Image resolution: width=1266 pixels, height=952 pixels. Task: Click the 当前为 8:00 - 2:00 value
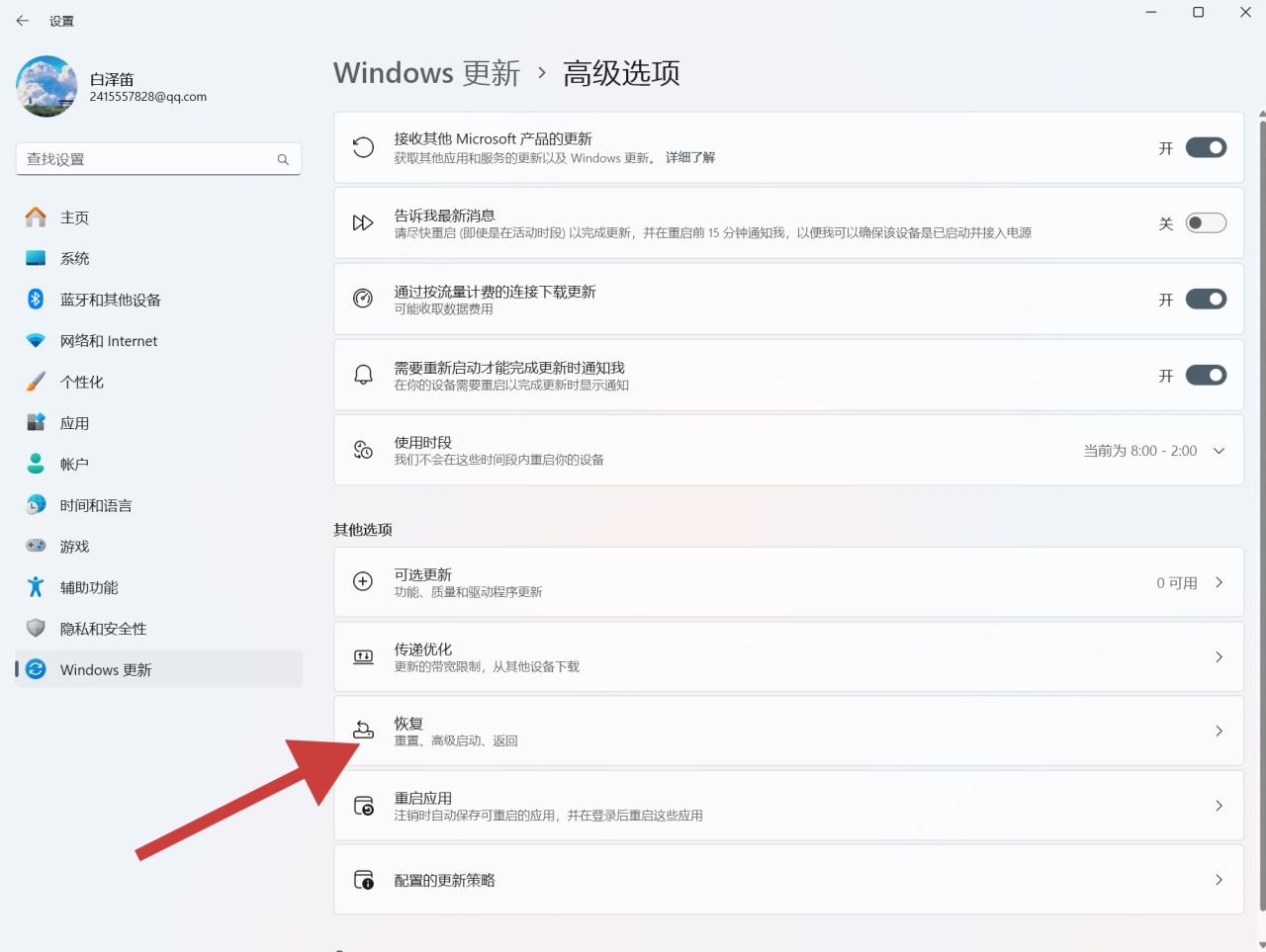coord(1139,451)
